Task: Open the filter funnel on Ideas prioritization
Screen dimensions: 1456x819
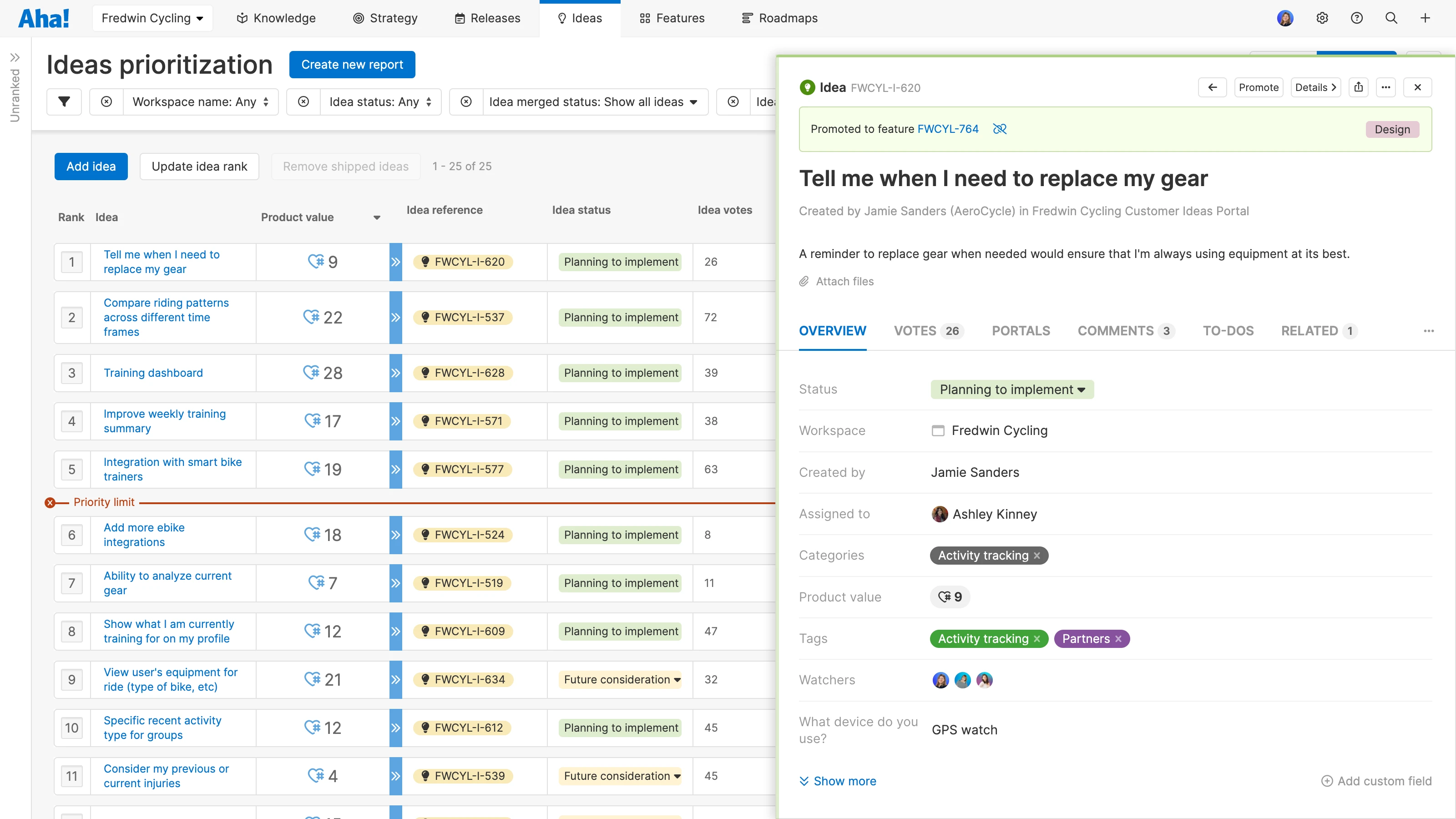Action: 64,102
